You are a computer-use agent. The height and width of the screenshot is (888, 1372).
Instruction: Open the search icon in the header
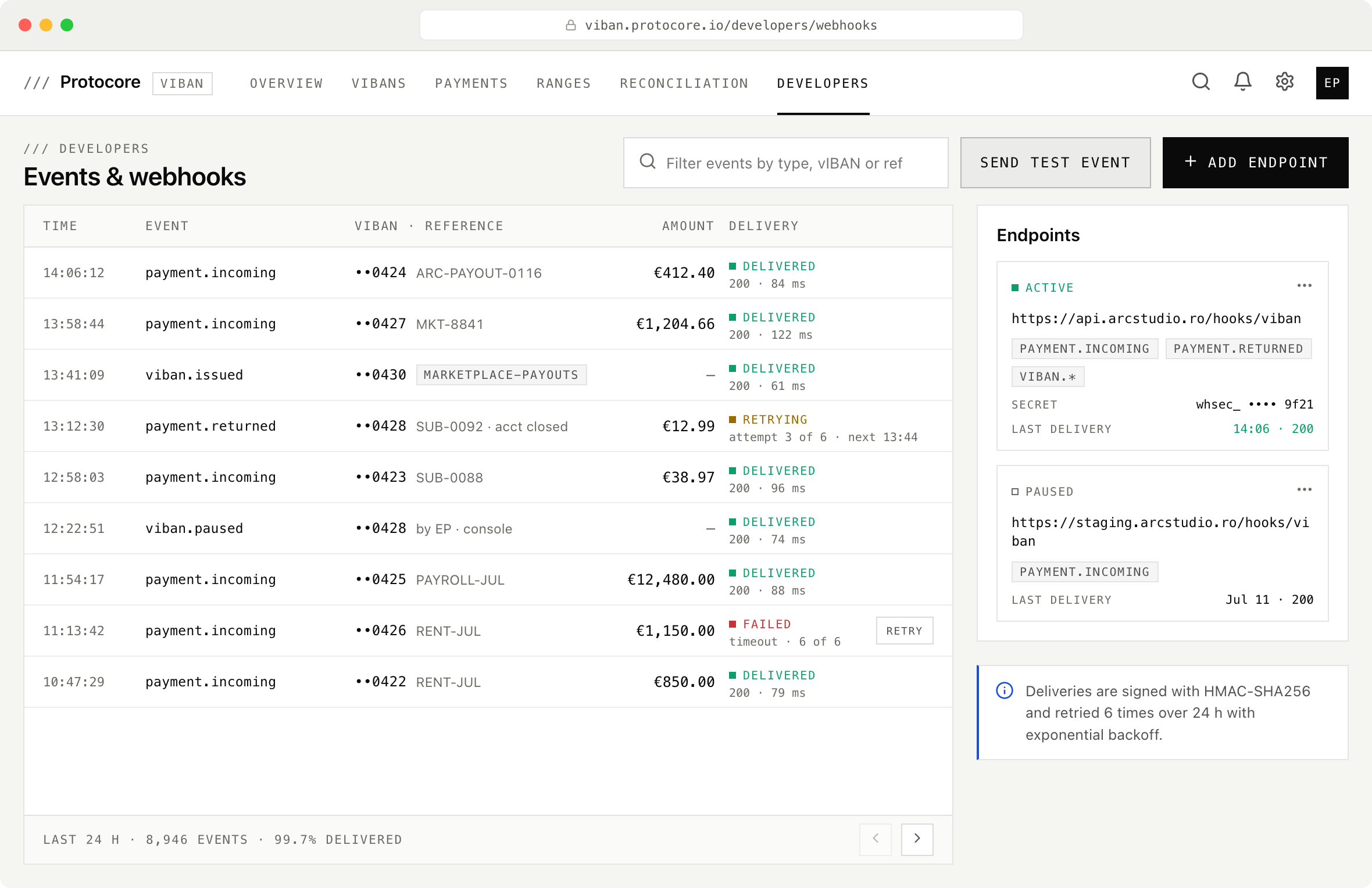(1201, 83)
